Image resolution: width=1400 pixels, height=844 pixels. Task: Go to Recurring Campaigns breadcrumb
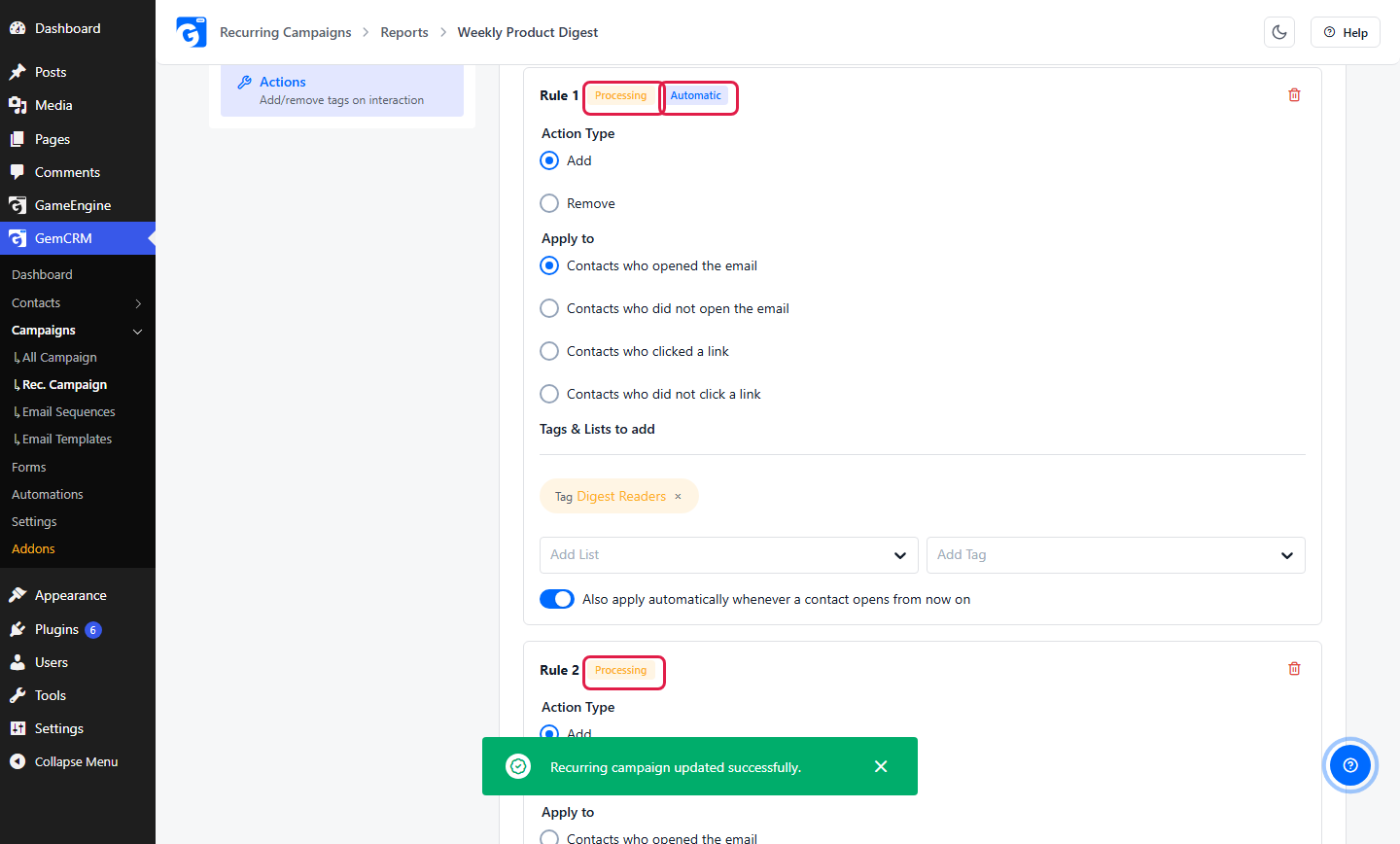(x=286, y=32)
